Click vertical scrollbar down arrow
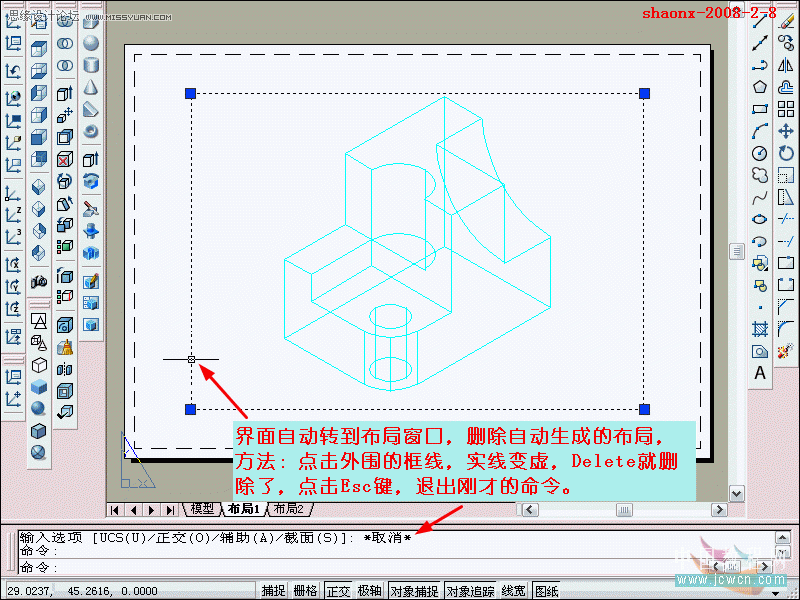800x600 pixels. point(736,493)
